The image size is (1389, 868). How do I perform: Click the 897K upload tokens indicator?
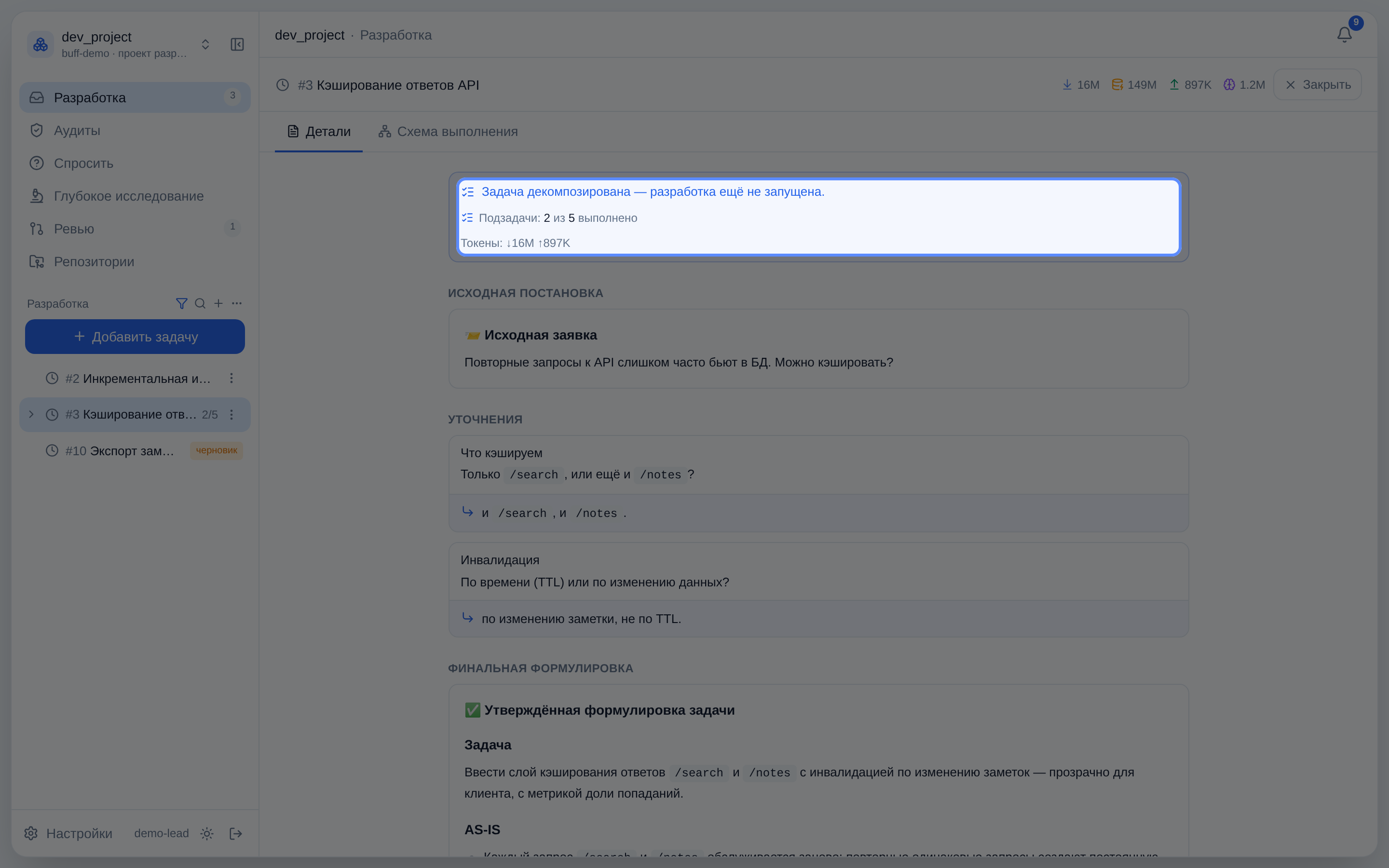click(x=1190, y=84)
